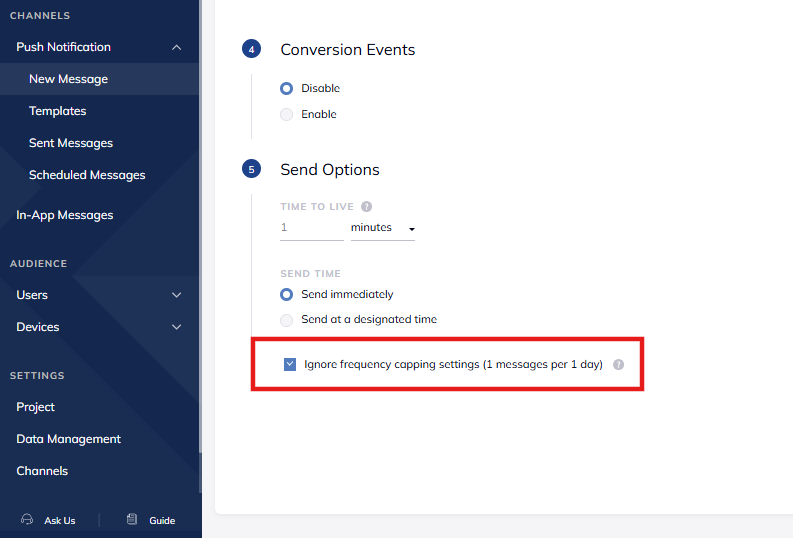793x538 pixels.
Task: Click the Time to Live help icon
Action: click(x=367, y=207)
